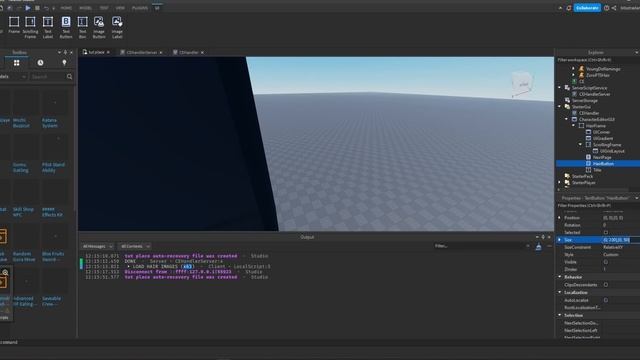The height and width of the screenshot is (360, 640).
Task: Click the Collaborate button
Action: coord(587,8)
